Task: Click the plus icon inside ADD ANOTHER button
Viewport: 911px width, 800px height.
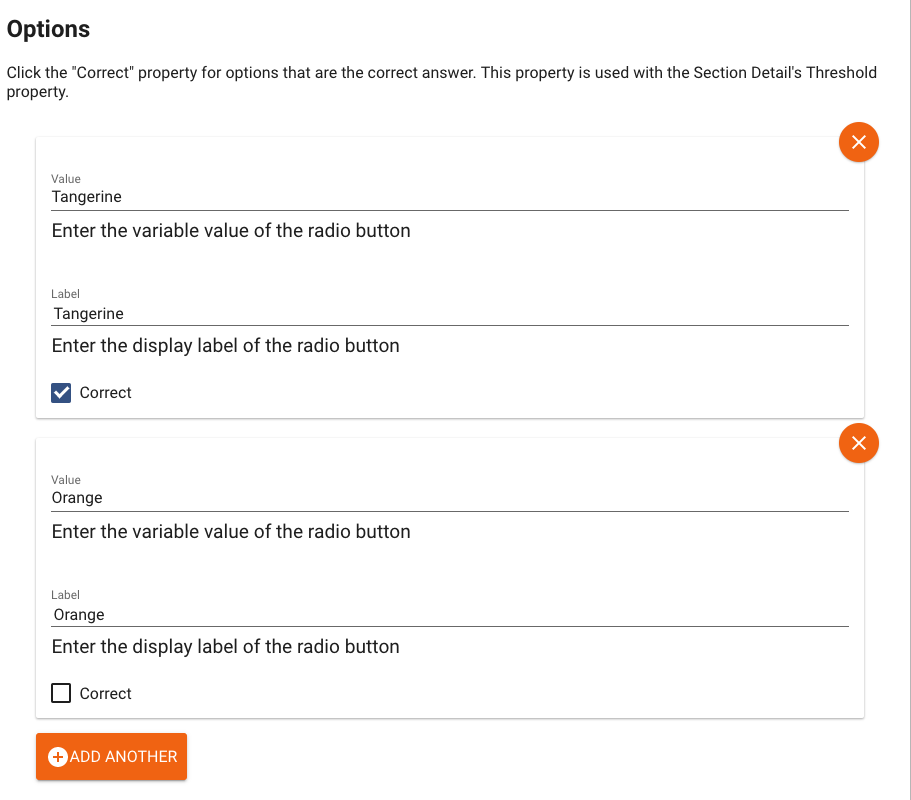Action: point(60,757)
